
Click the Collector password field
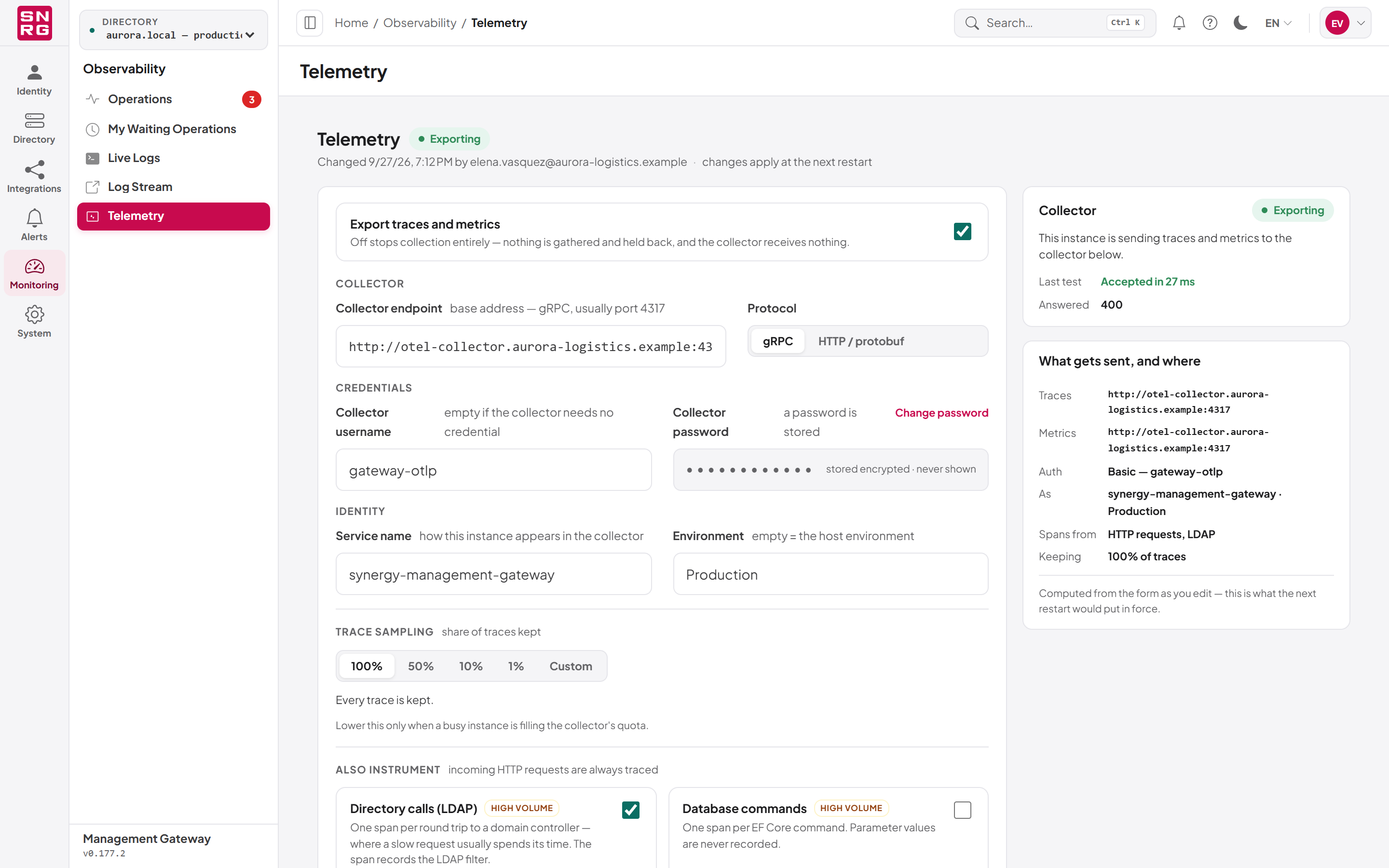[831, 470]
